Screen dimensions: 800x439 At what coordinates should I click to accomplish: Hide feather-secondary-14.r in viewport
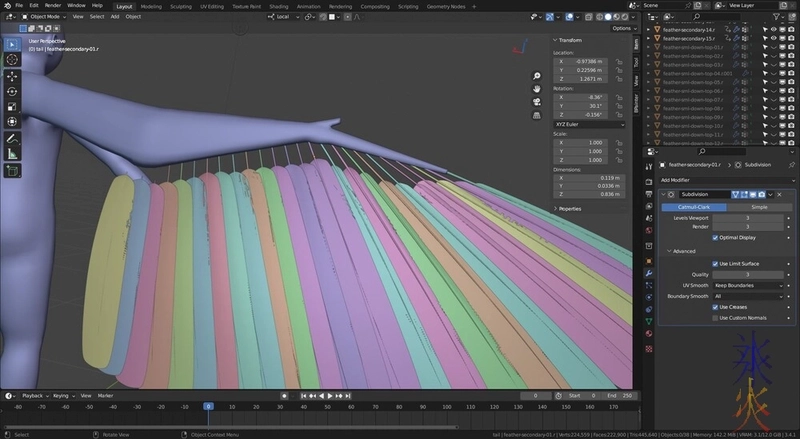point(773,30)
